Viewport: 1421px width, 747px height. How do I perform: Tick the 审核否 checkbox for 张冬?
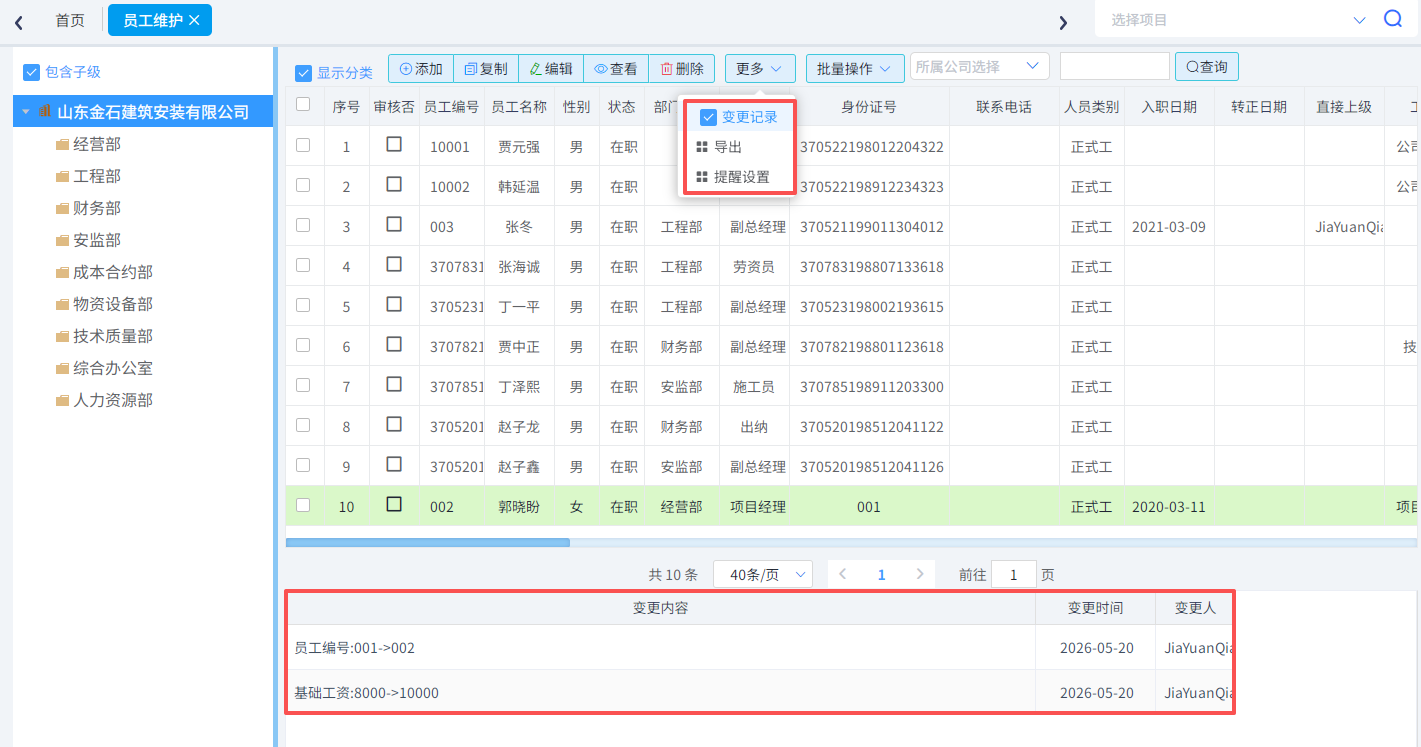(x=394, y=224)
